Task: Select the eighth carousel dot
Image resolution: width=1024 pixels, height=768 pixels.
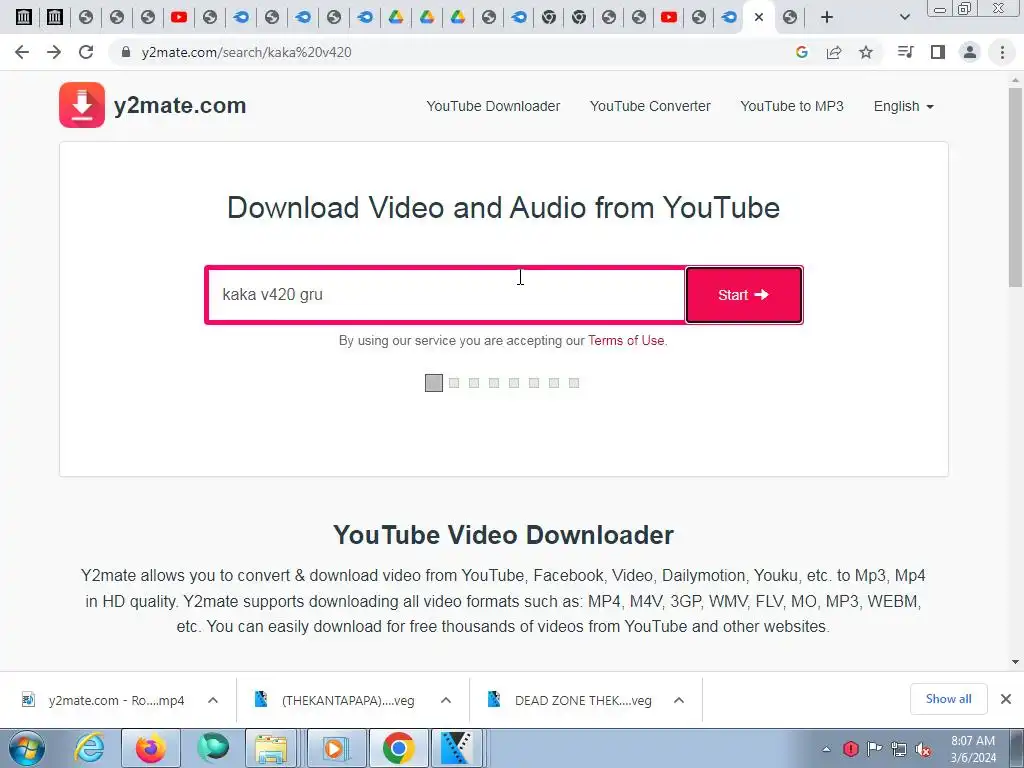Action: point(573,383)
